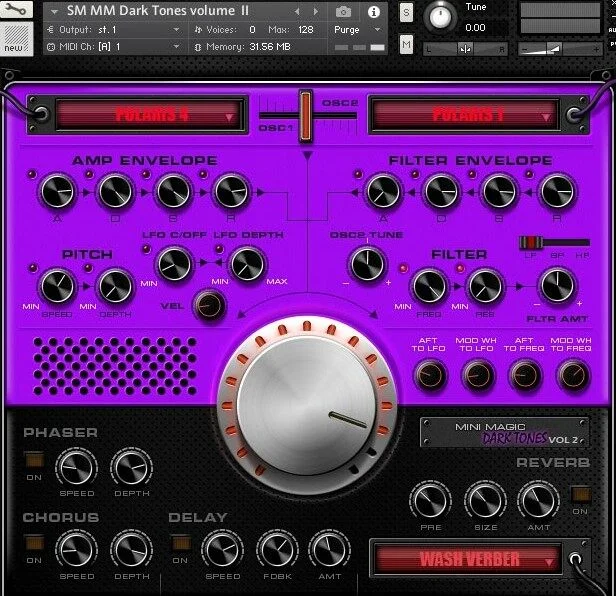The height and width of the screenshot is (596, 616).
Task: Open the OSC1 waveform dropdown
Action: [x=149, y=115]
